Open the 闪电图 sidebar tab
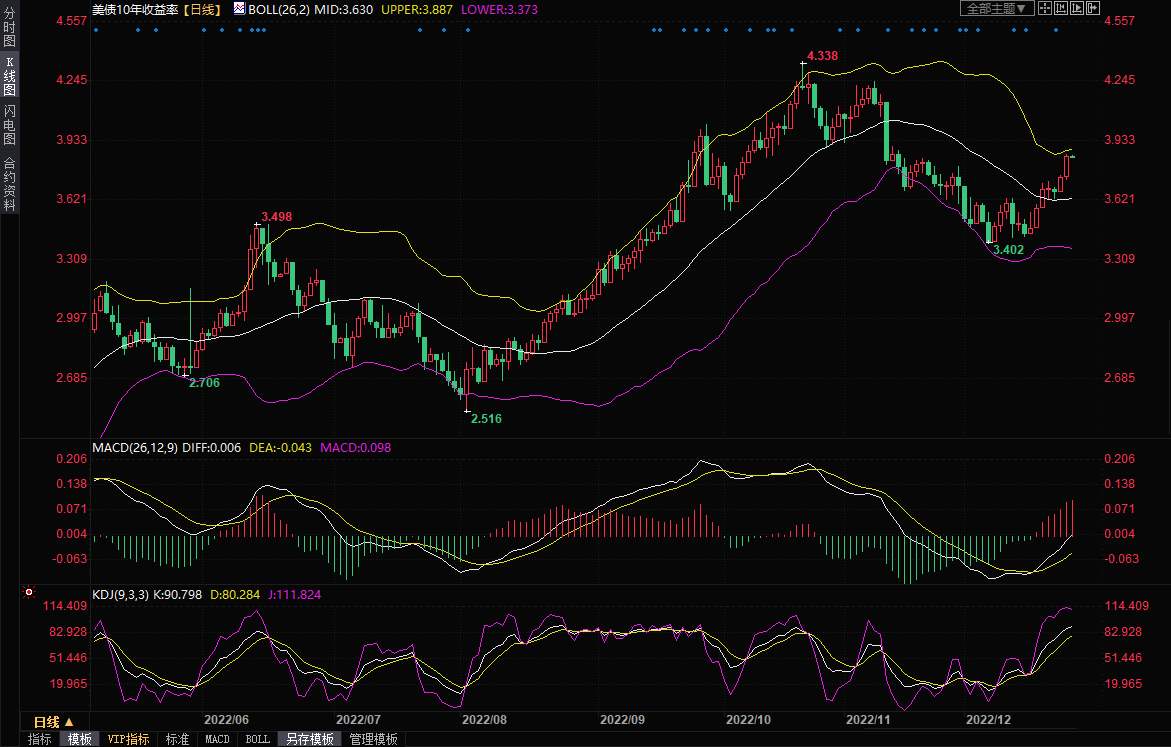 9,124
